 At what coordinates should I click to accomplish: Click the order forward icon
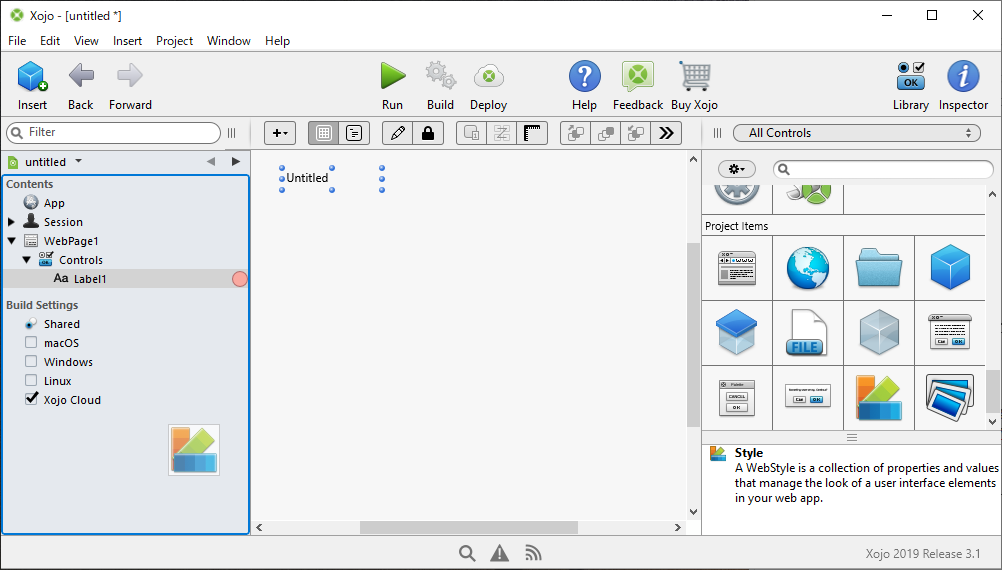tap(576, 133)
